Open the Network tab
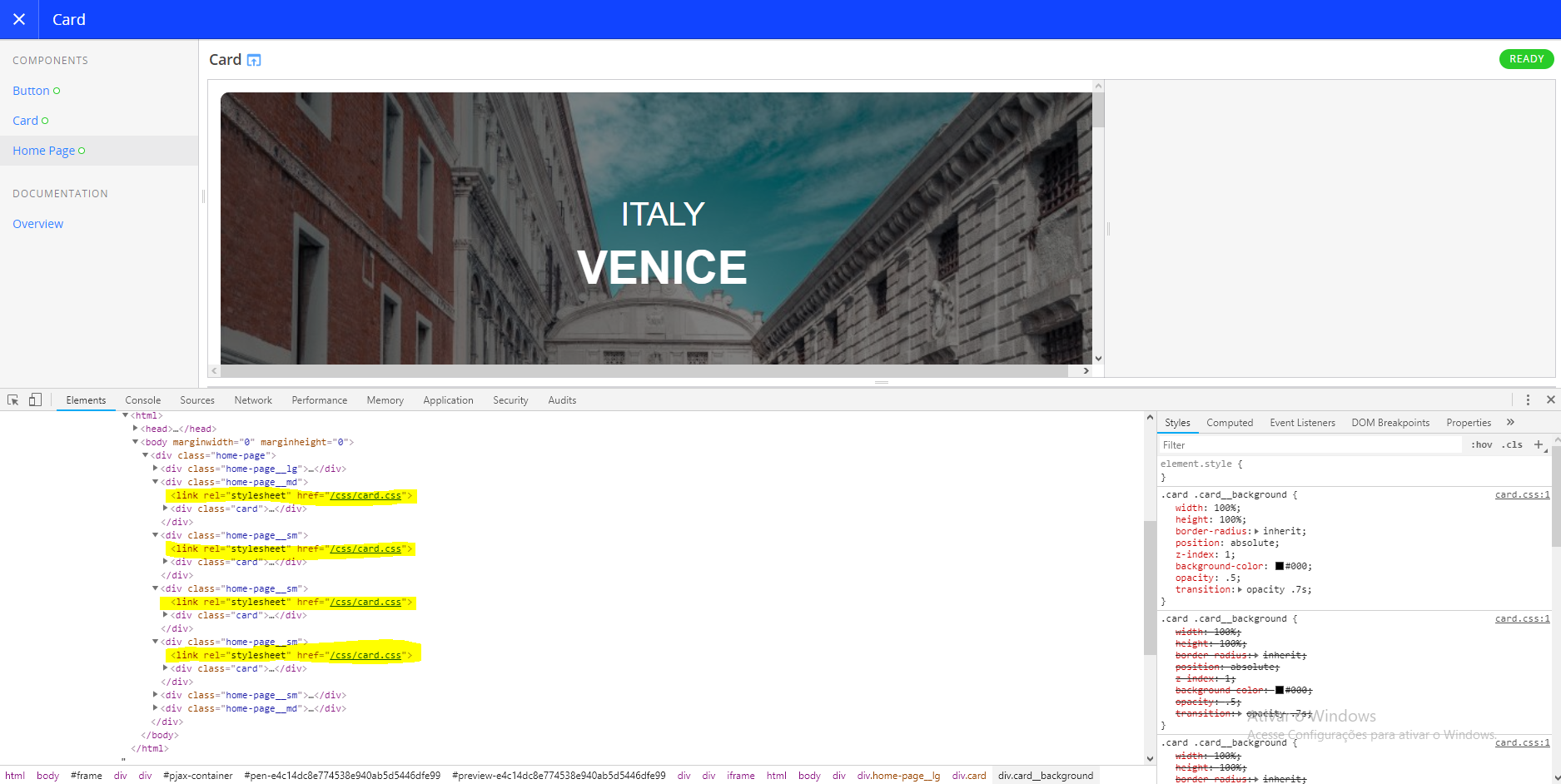 [x=253, y=400]
